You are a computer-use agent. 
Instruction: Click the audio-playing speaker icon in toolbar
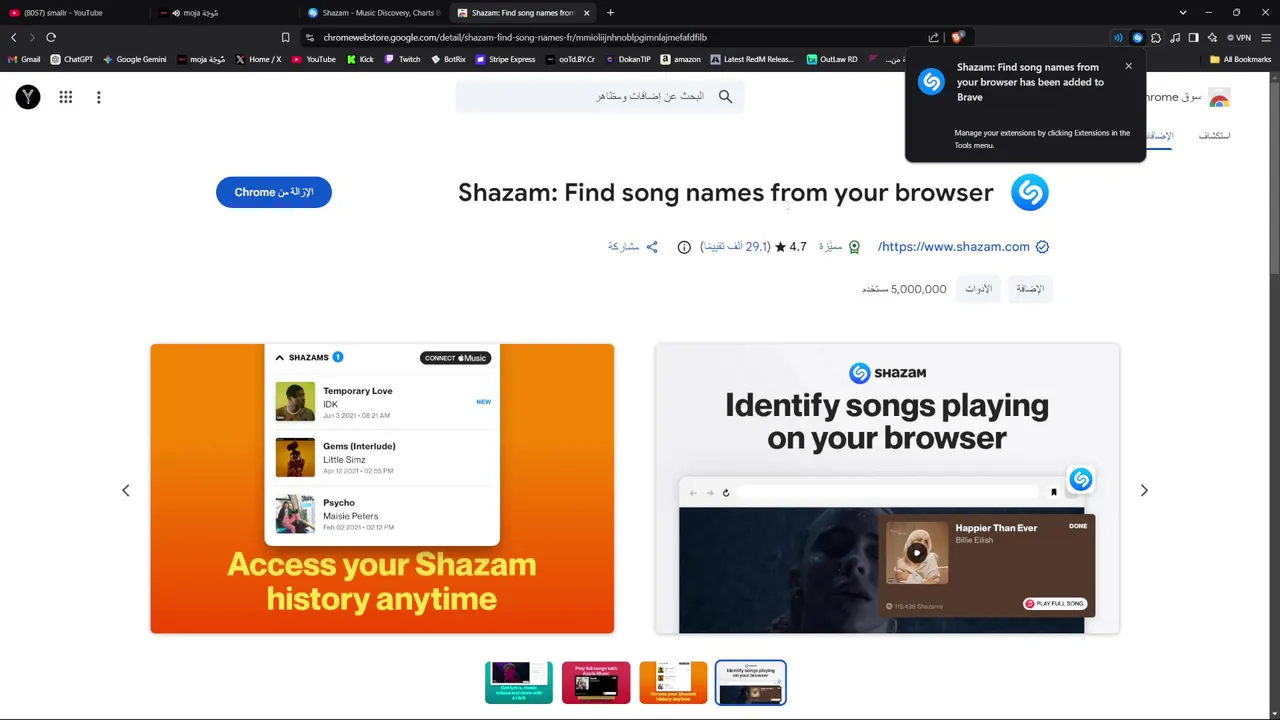[x=1118, y=37]
